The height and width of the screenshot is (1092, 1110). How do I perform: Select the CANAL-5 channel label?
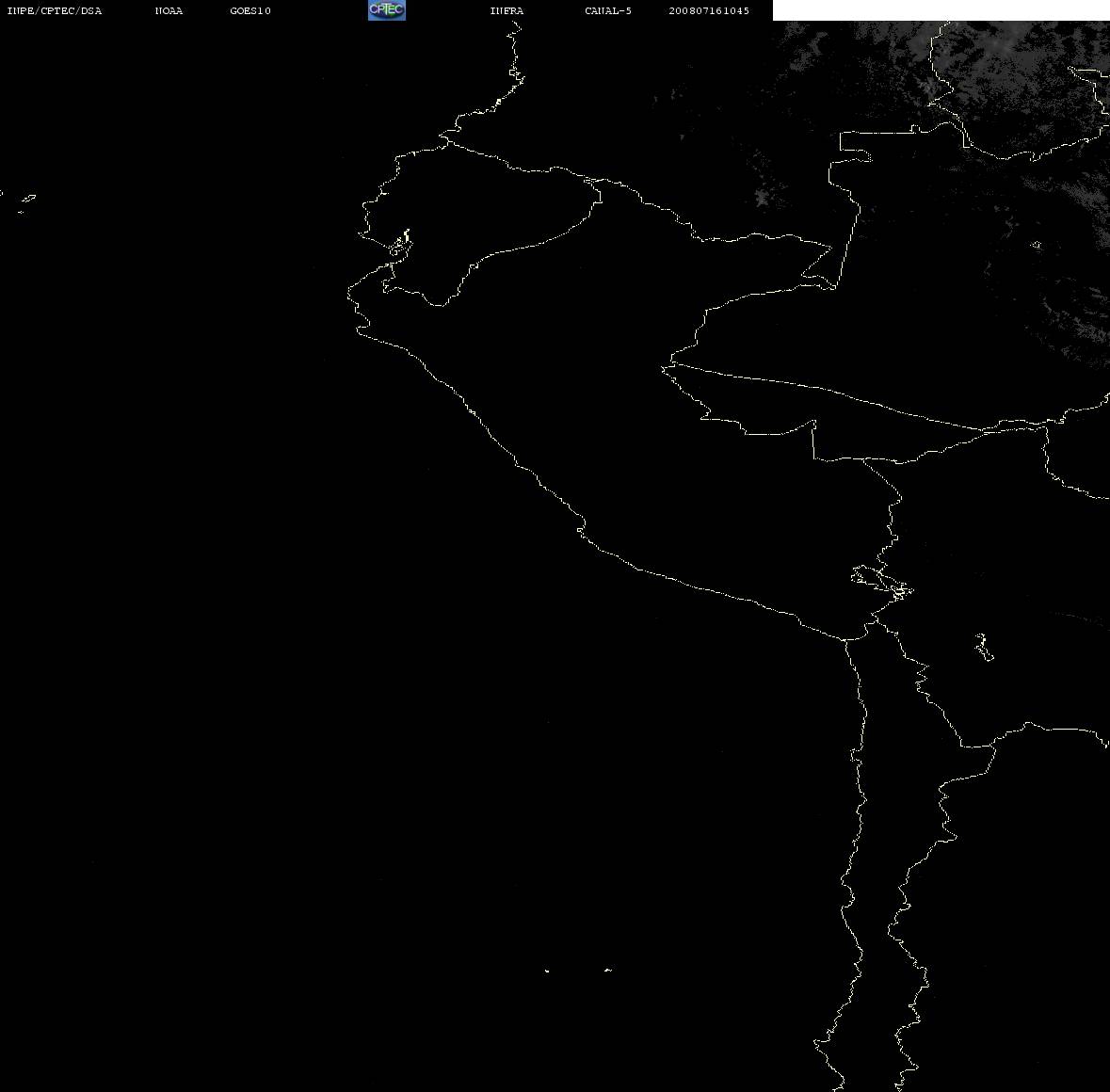pos(608,10)
